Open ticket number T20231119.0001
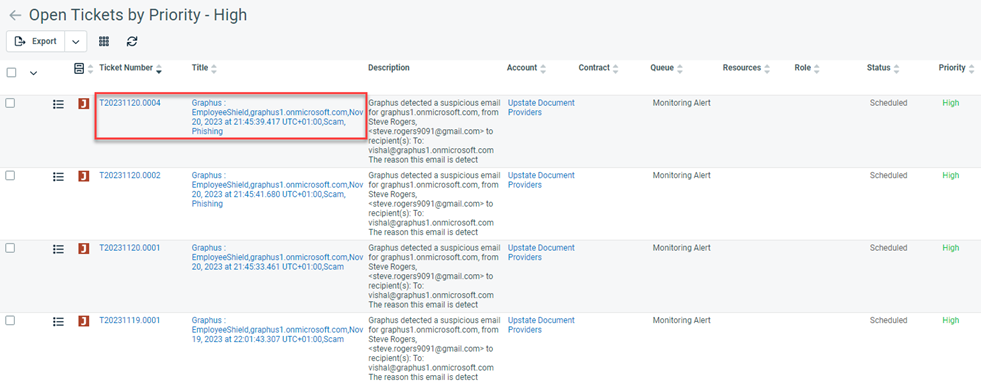The height and width of the screenshot is (382, 981). pos(130,320)
